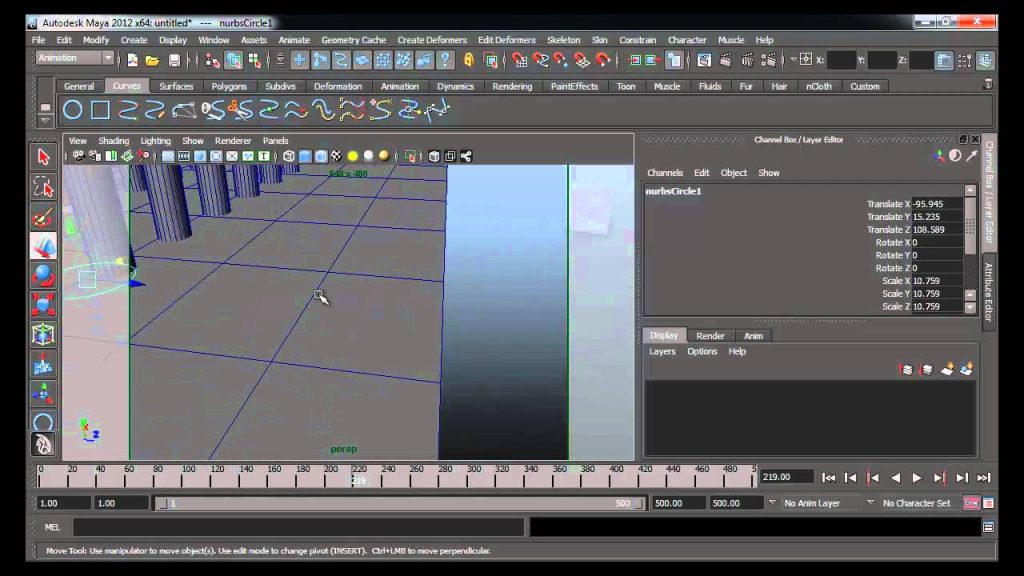
Task: Go to end of playback range
Action: (984, 478)
